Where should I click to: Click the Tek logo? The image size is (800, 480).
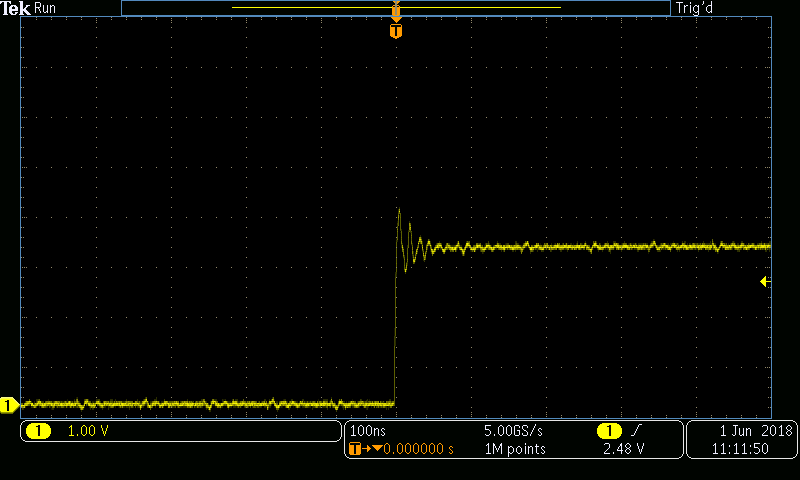16,8
